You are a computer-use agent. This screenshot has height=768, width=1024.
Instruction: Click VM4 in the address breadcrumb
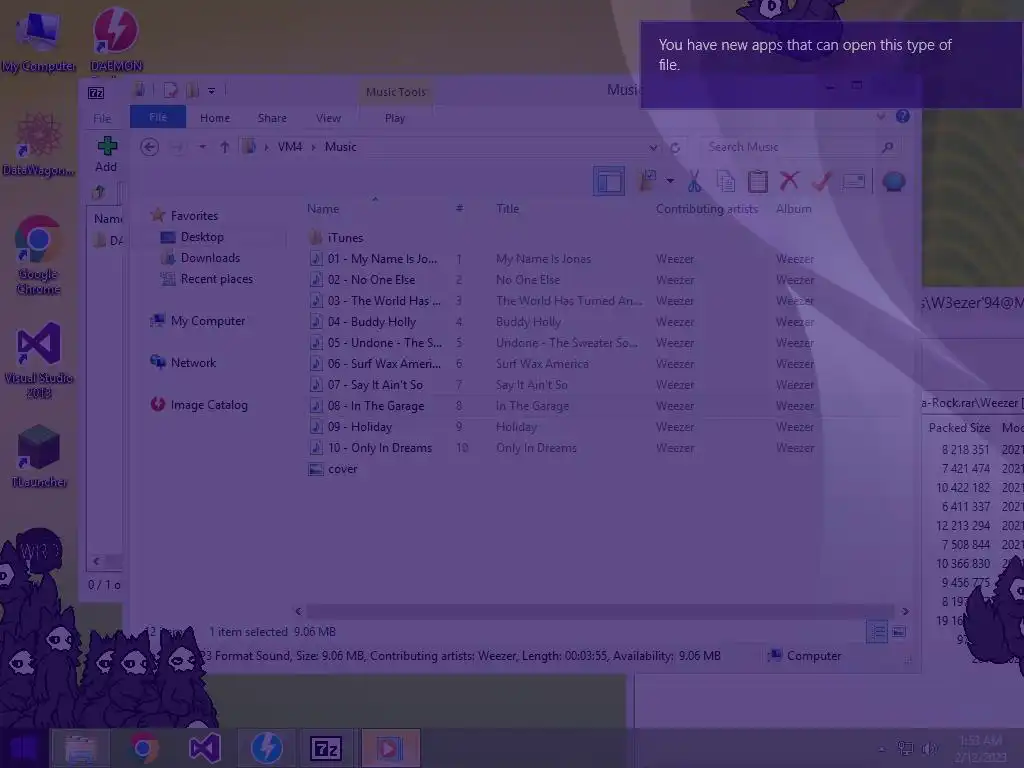coord(290,147)
